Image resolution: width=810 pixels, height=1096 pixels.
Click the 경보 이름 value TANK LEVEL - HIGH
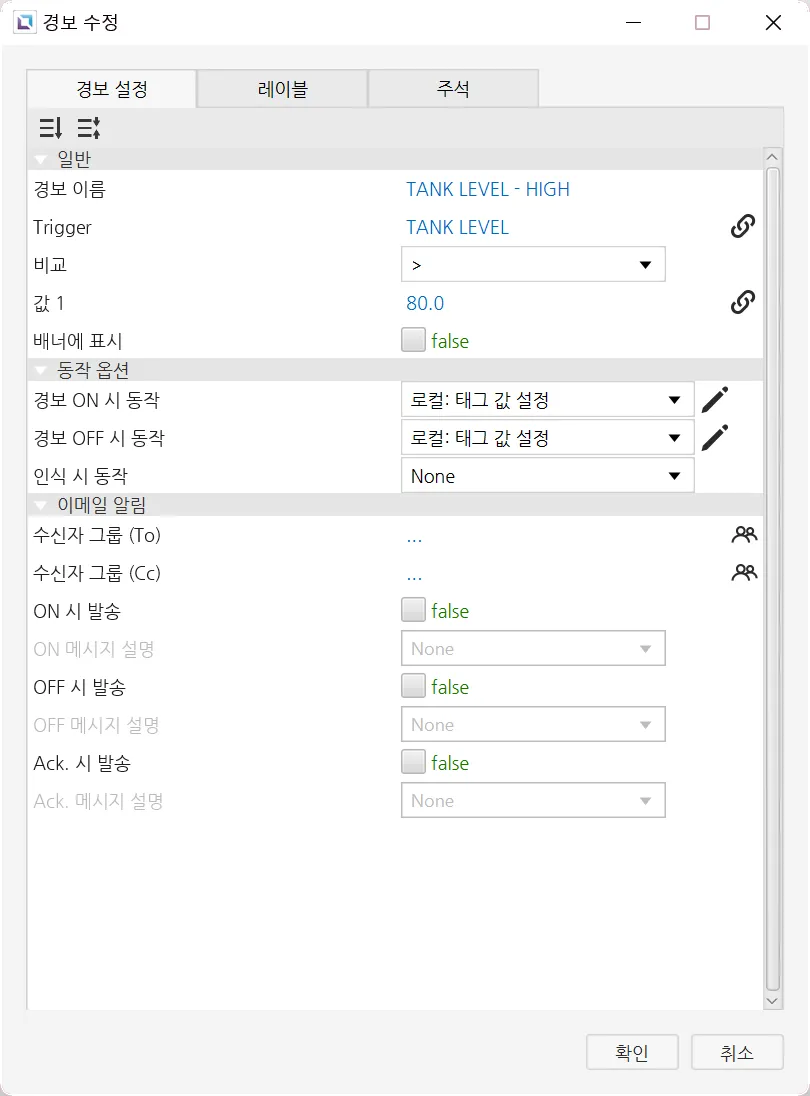click(488, 189)
